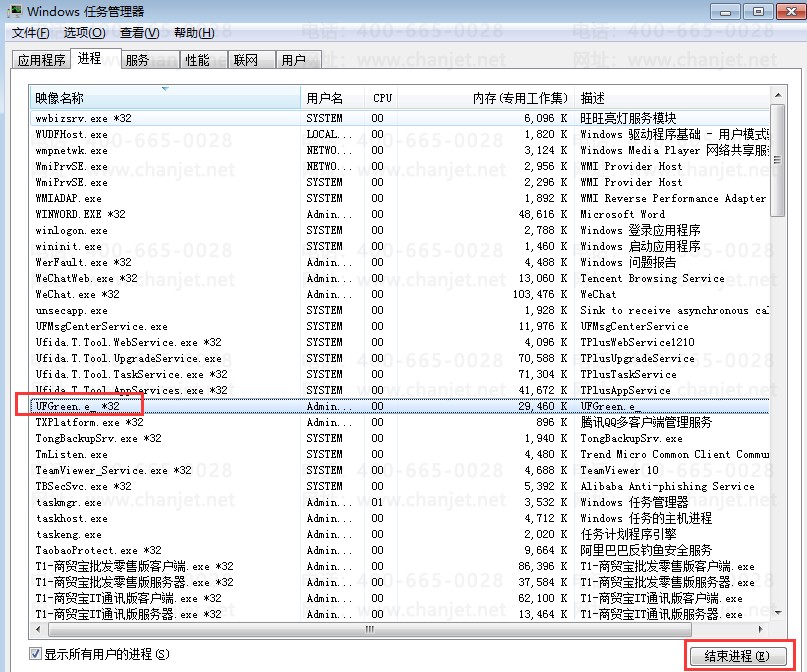Sort by 映像名称 column header

tap(165, 98)
